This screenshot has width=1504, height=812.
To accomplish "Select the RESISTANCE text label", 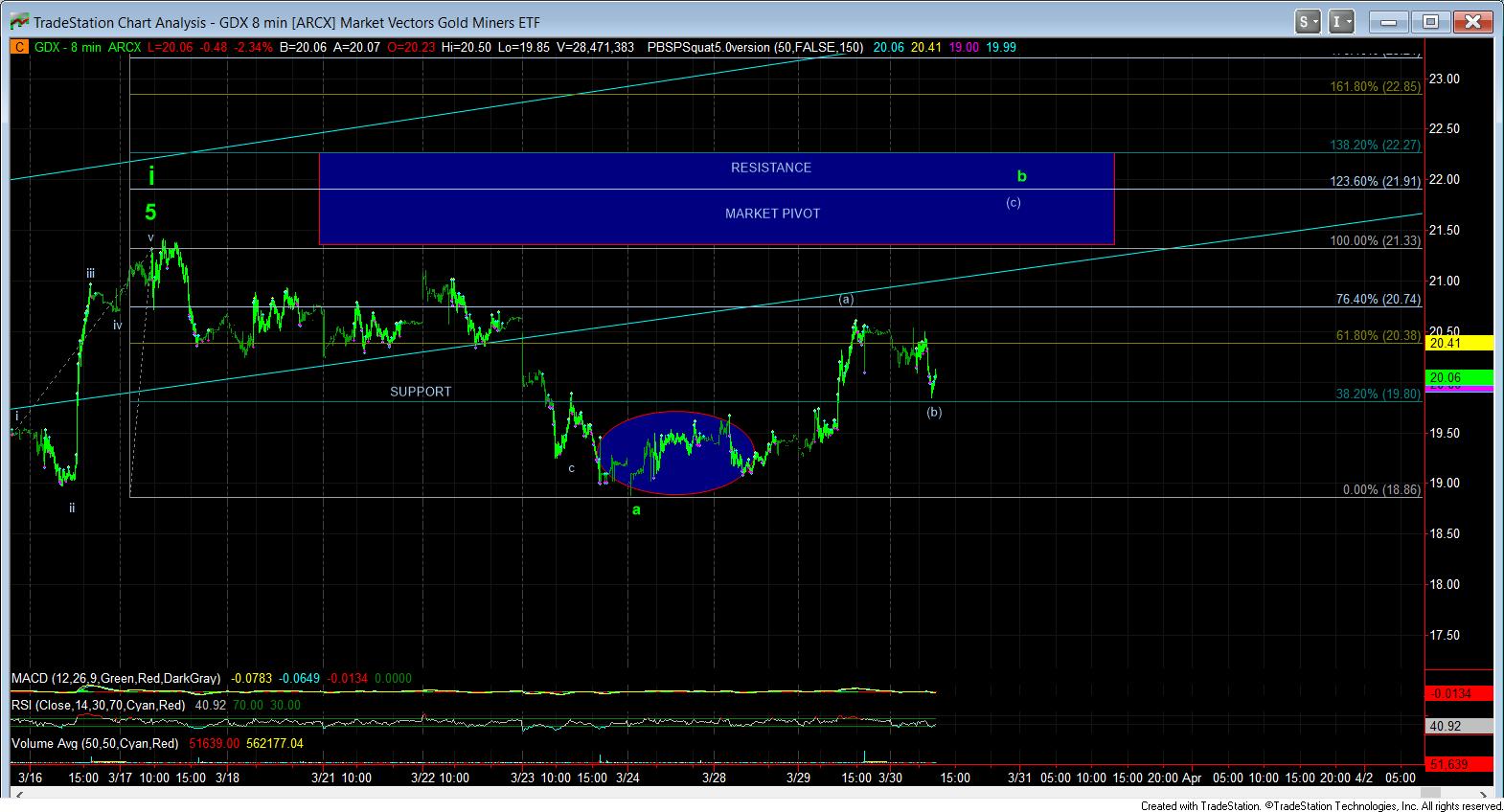I will (770, 168).
